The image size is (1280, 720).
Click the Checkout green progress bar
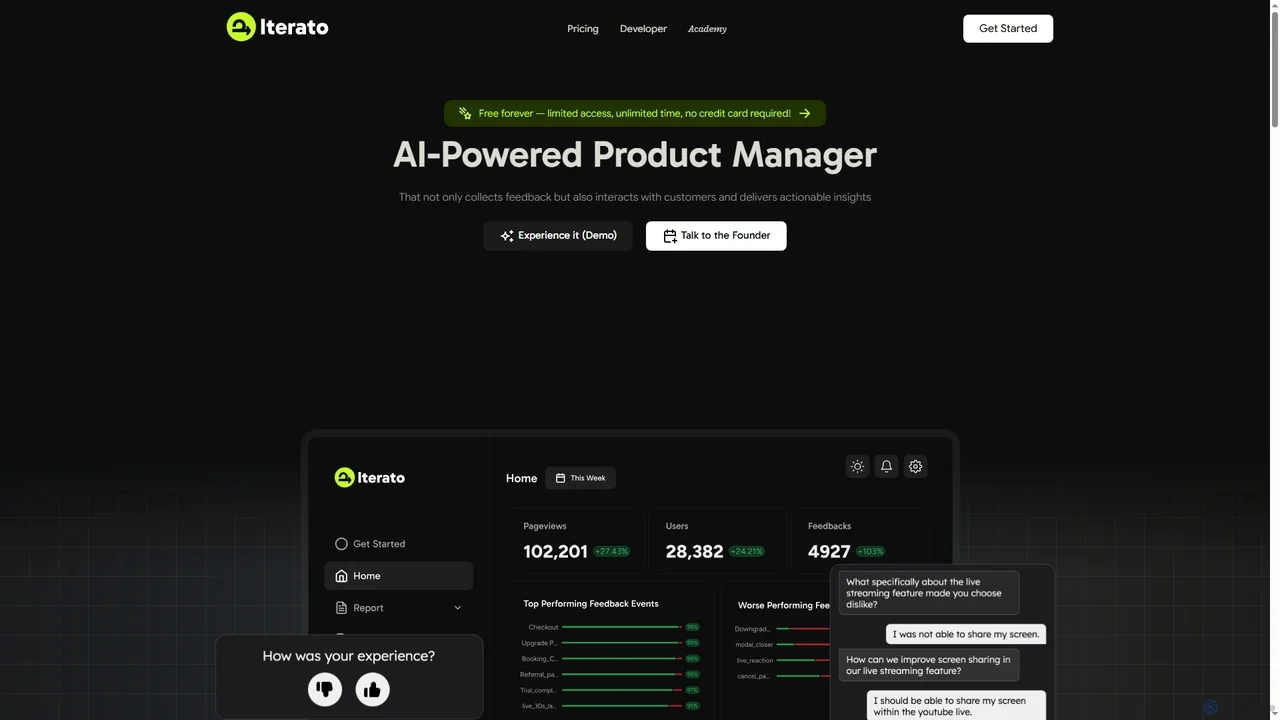(x=622, y=628)
